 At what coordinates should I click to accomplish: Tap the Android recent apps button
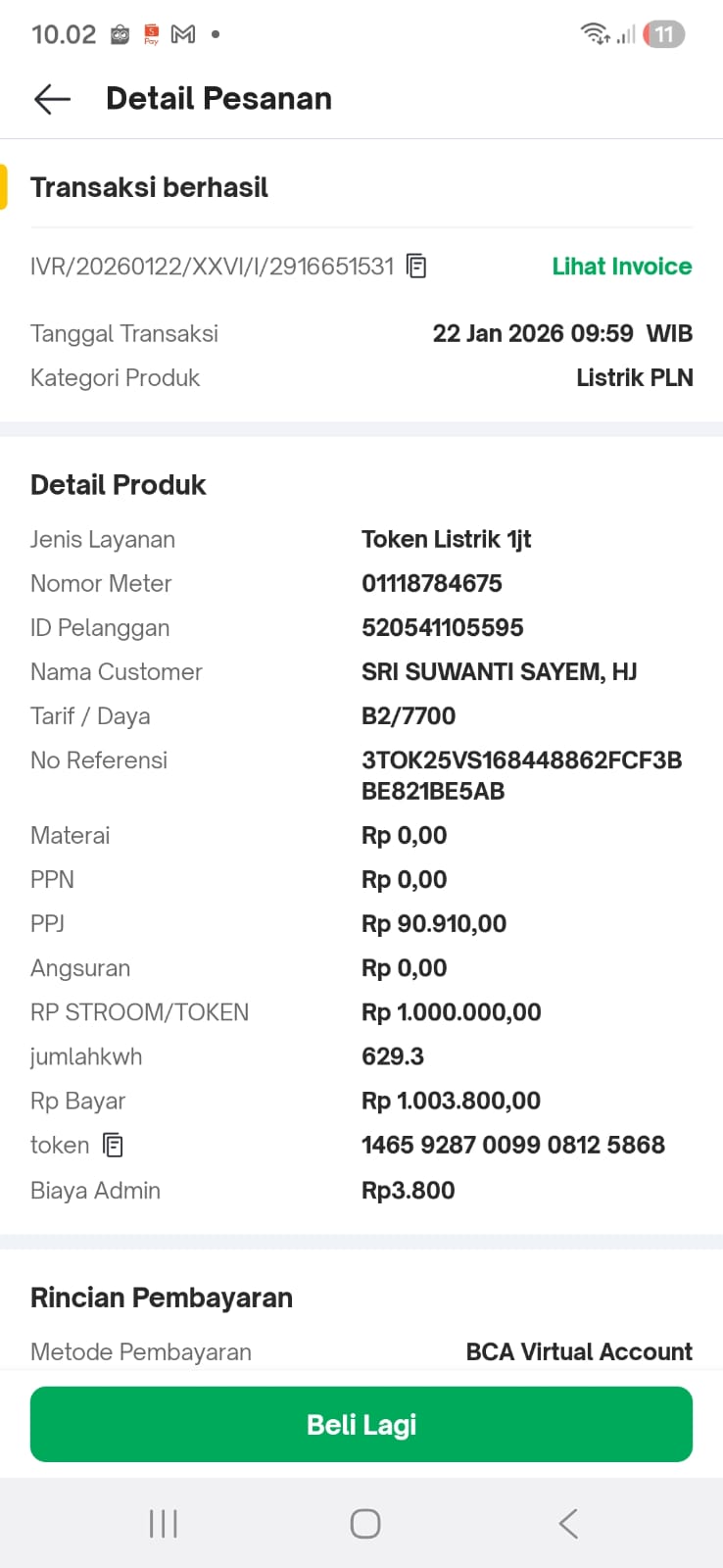click(163, 1524)
